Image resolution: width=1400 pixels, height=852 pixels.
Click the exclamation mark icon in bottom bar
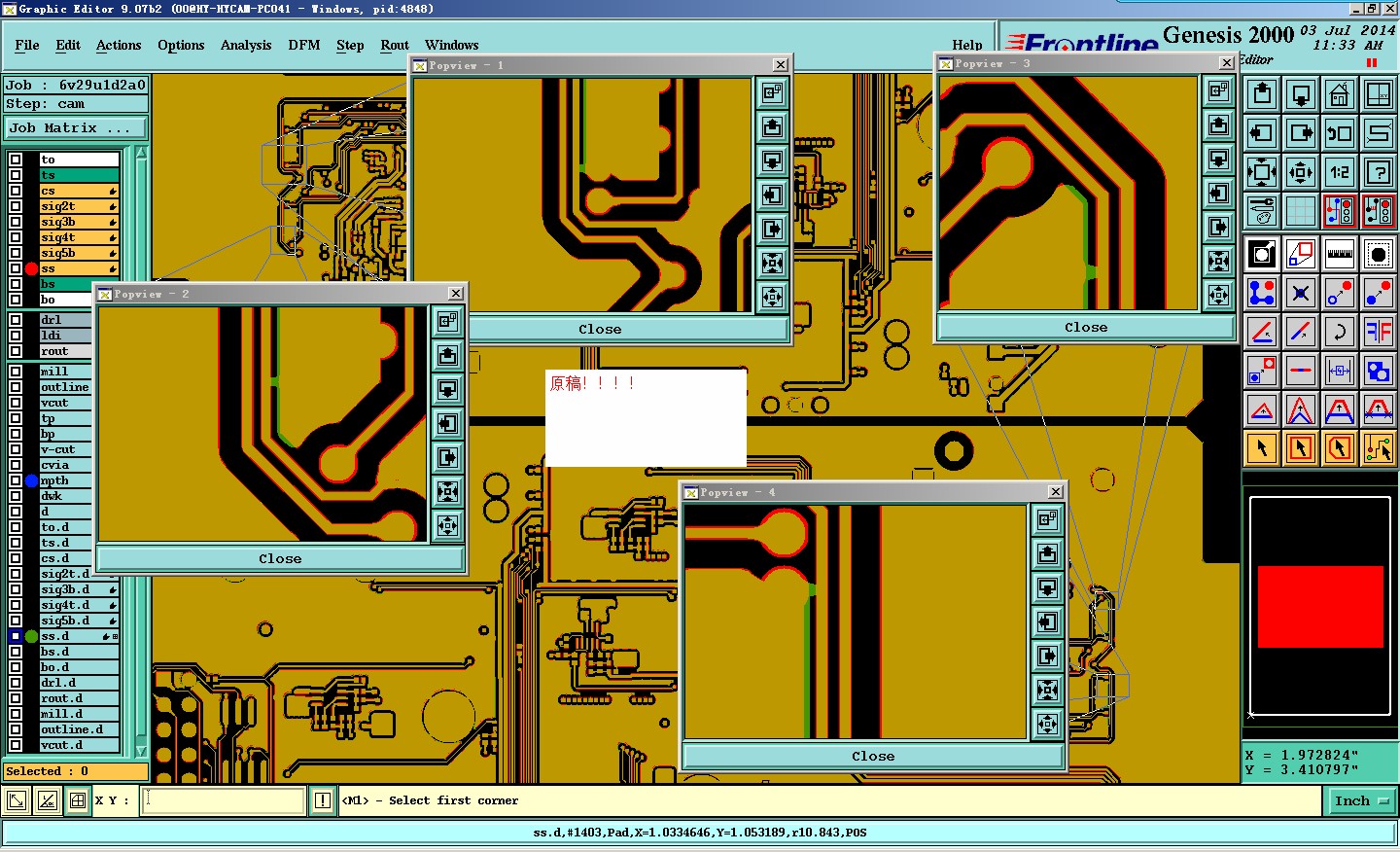pyautogui.click(x=323, y=801)
